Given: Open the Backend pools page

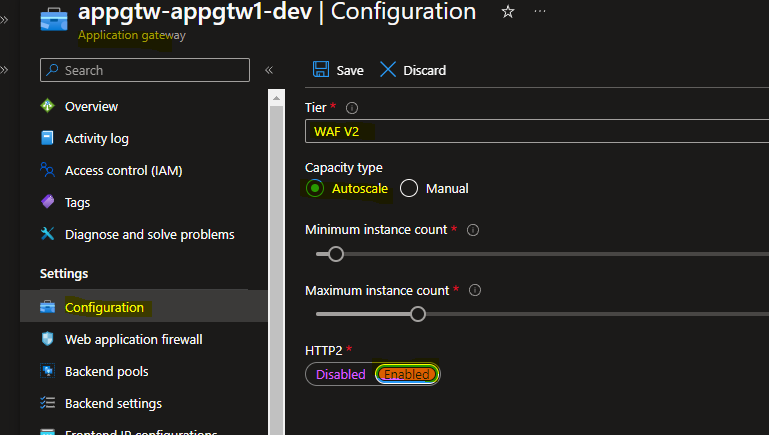Looking at the screenshot, I should tap(106, 371).
